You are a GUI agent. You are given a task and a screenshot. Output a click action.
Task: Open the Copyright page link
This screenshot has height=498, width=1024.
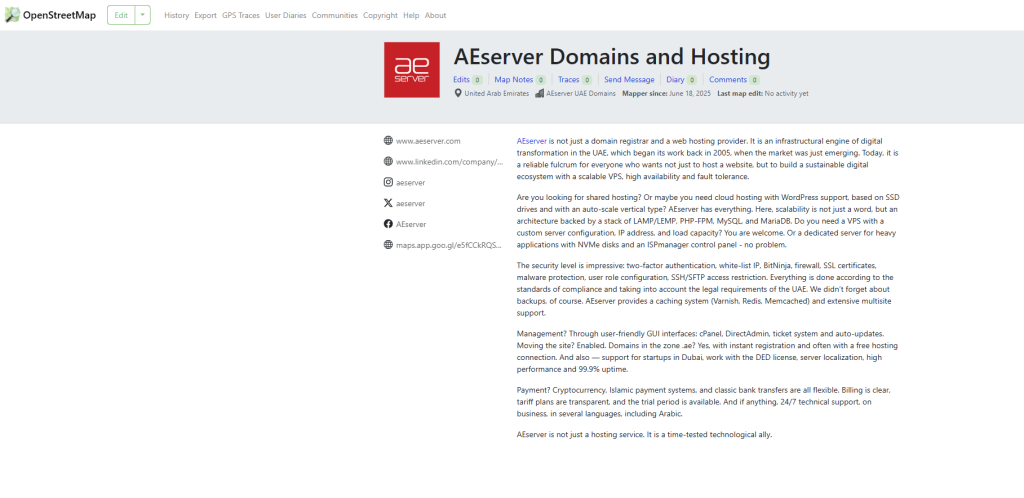point(380,16)
